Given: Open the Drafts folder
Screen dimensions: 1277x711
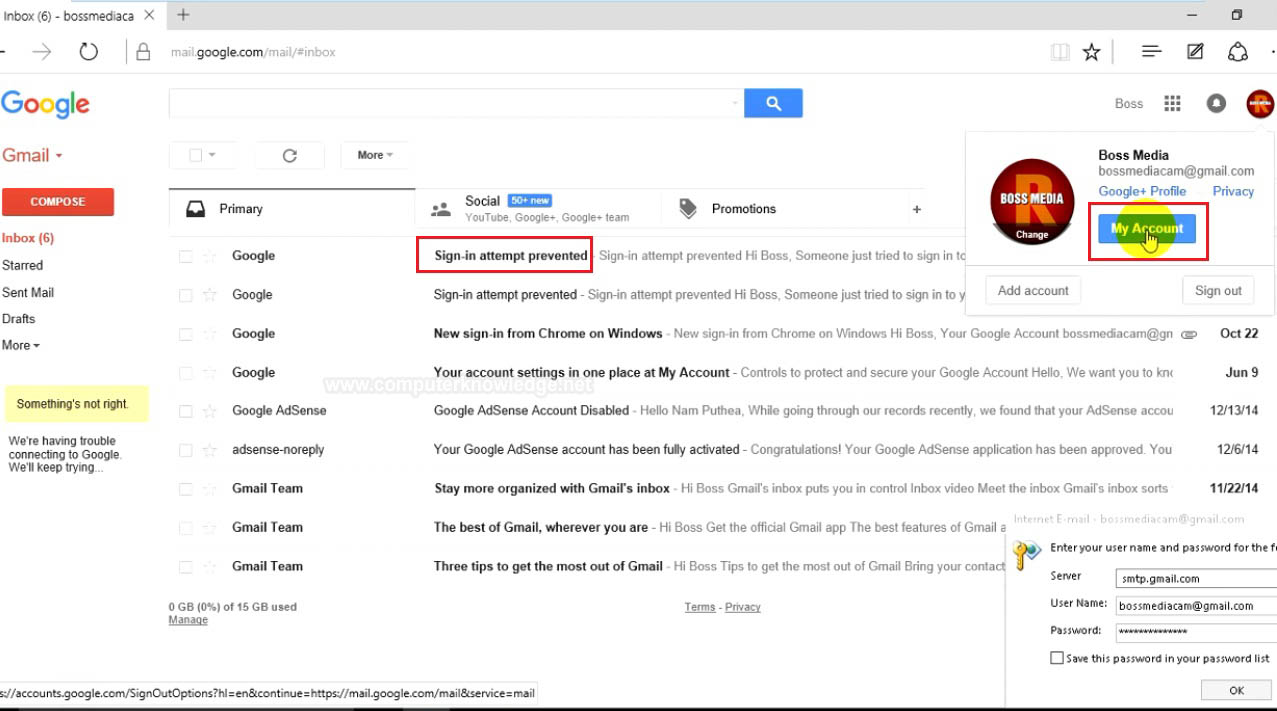Looking at the screenshot, I should [18, 319].
